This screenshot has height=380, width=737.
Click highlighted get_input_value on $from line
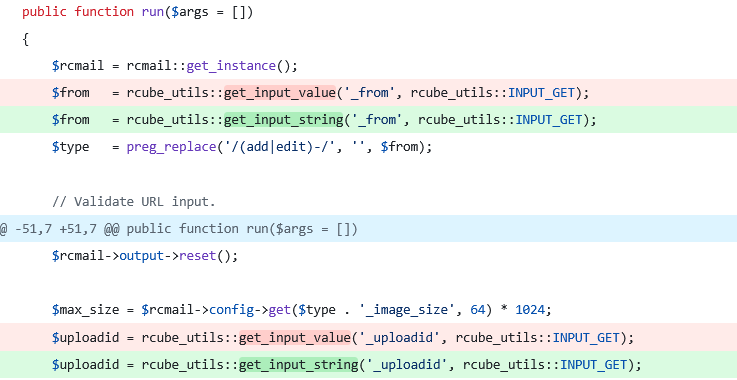(x=280, y=93)
